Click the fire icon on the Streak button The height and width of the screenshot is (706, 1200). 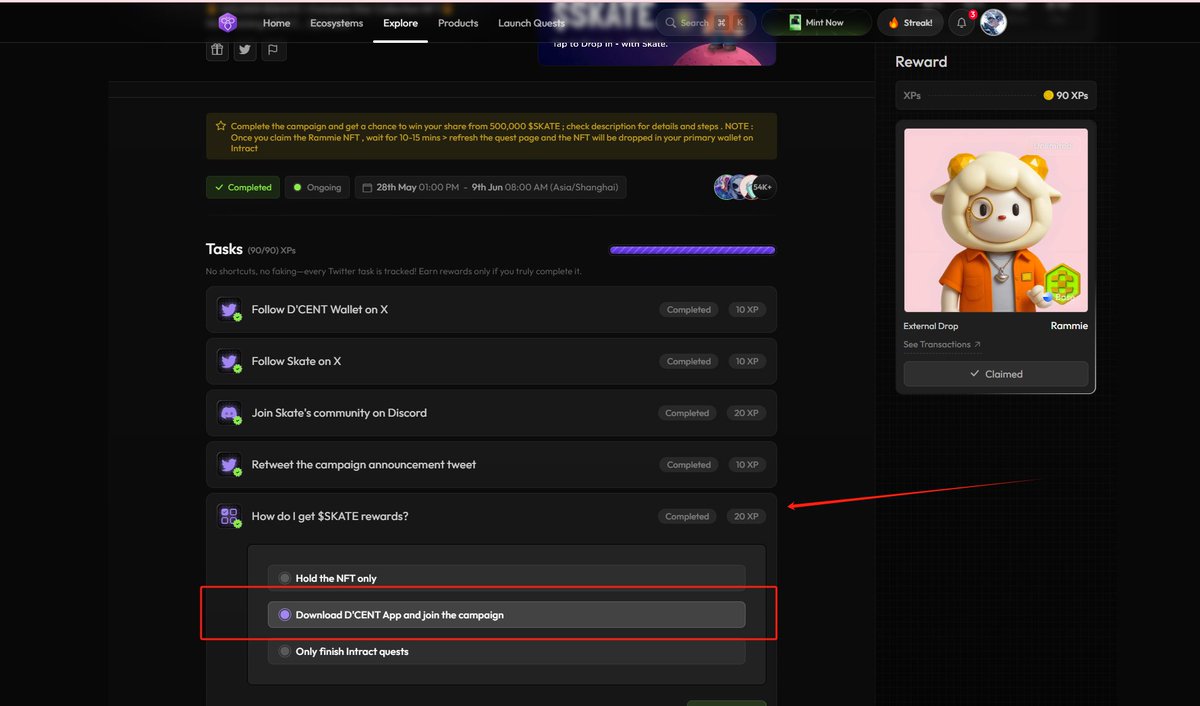coord(894,23)
